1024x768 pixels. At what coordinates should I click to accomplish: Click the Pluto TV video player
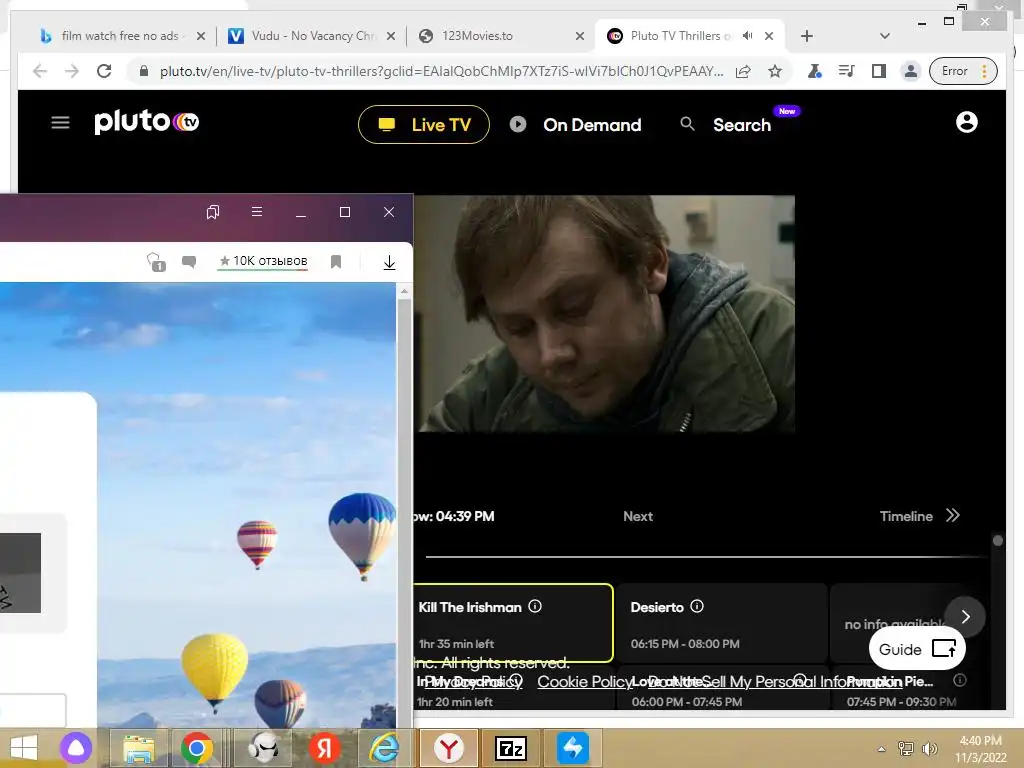click(x=604, y=313)
